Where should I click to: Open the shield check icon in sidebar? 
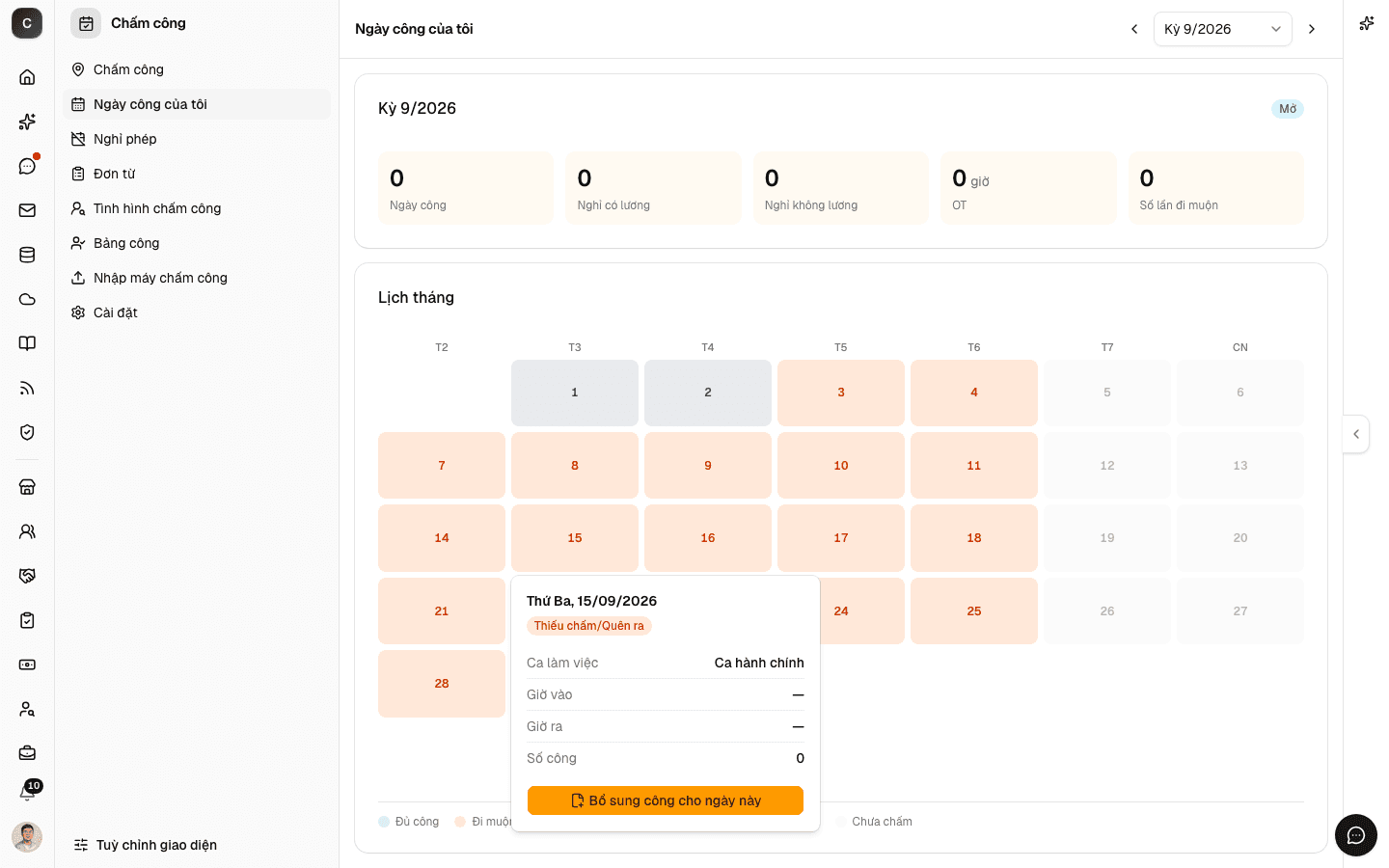pyautogui.click(x=27, y=432)
